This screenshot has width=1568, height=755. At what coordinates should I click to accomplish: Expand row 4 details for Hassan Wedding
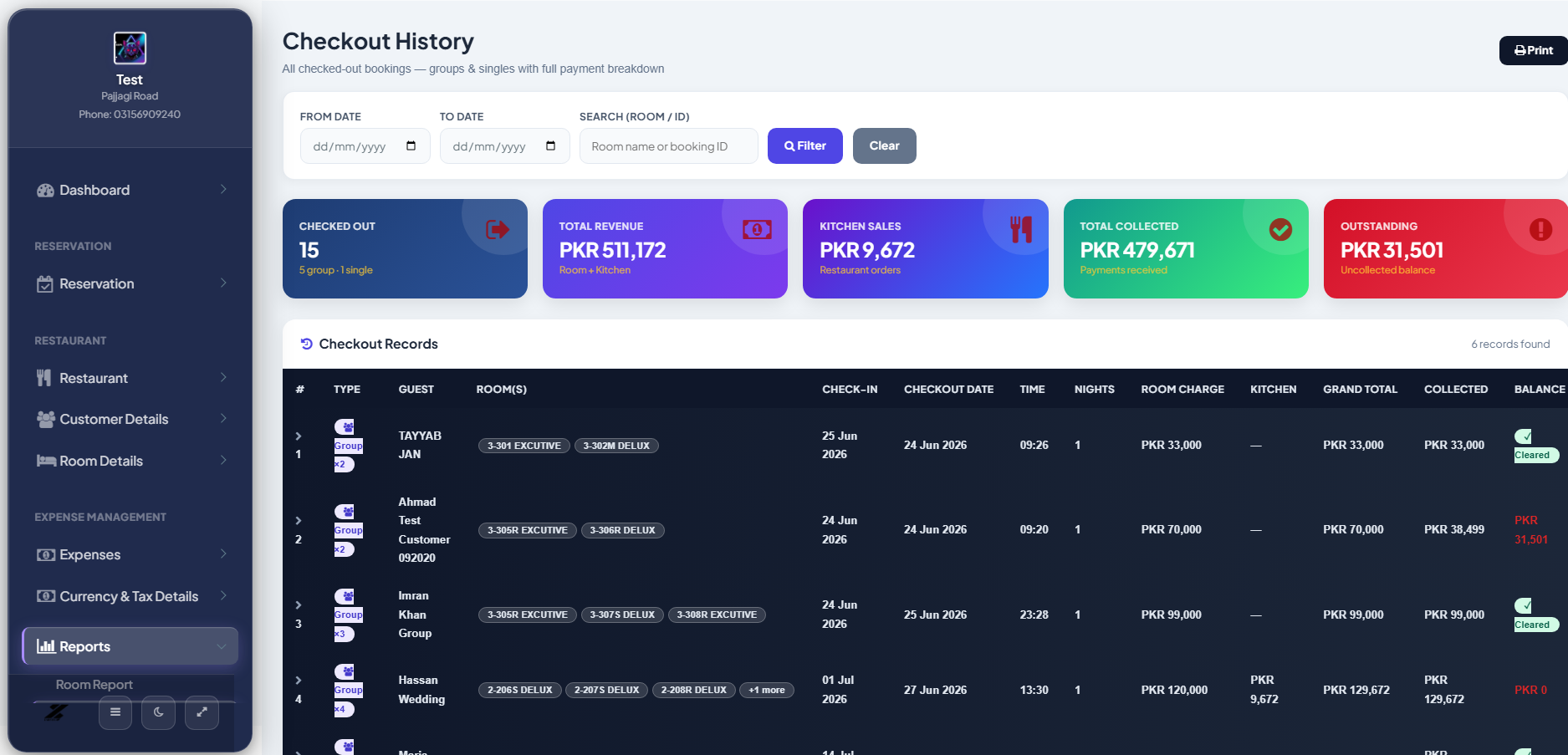[x=299, y=680]
